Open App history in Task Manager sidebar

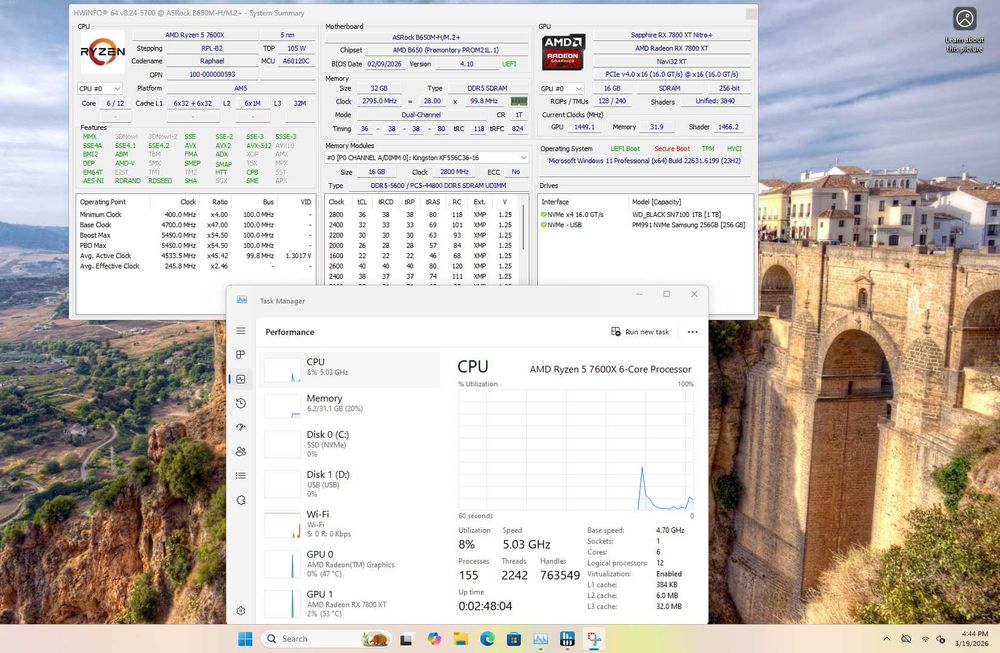(x=240, y=403)
